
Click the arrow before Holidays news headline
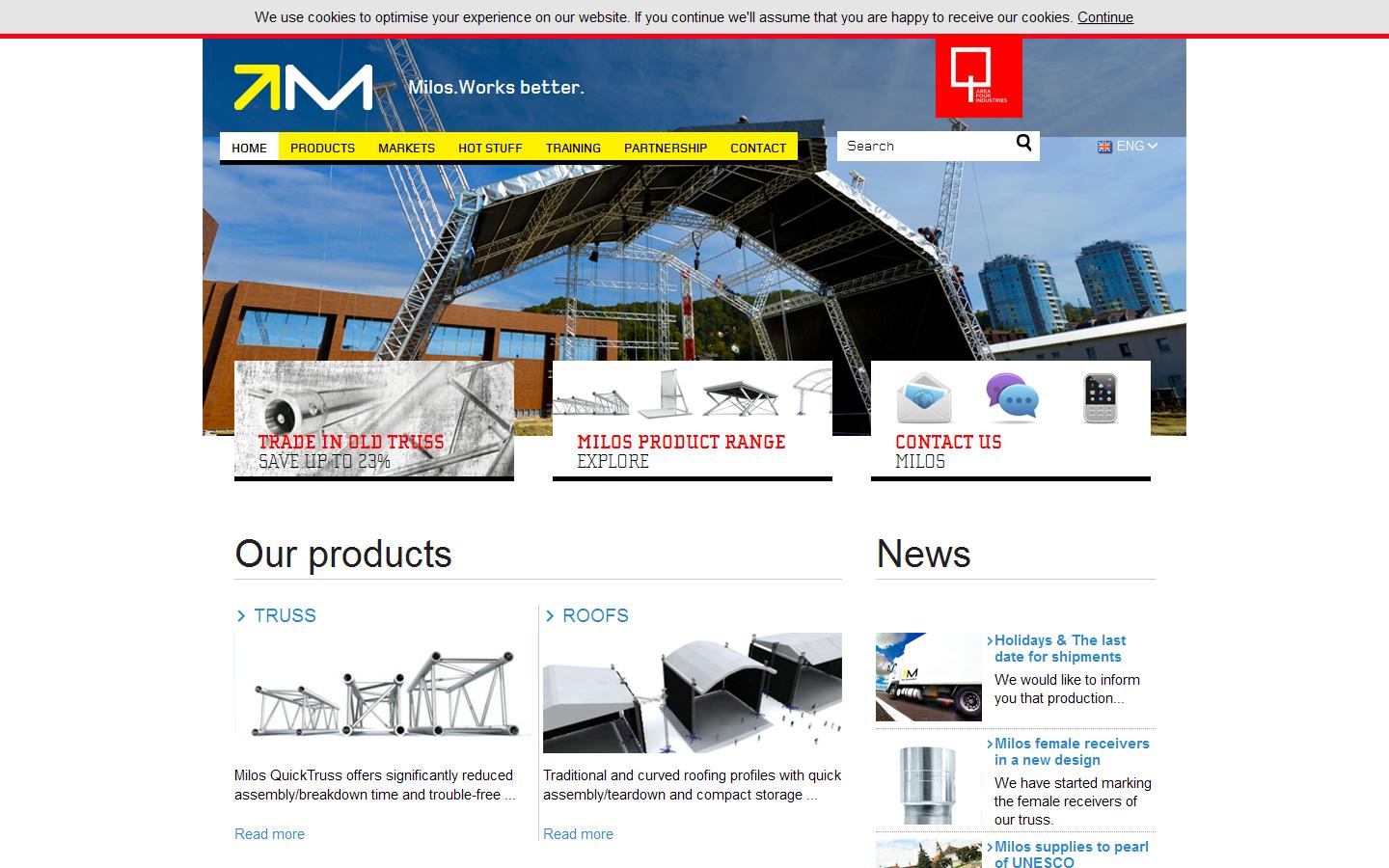[x=989, y=640]
